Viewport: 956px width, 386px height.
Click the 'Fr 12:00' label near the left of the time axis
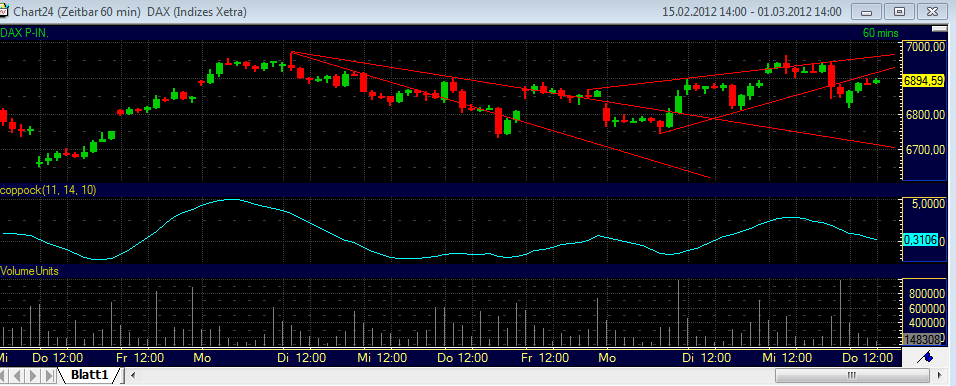pos(140,357)
